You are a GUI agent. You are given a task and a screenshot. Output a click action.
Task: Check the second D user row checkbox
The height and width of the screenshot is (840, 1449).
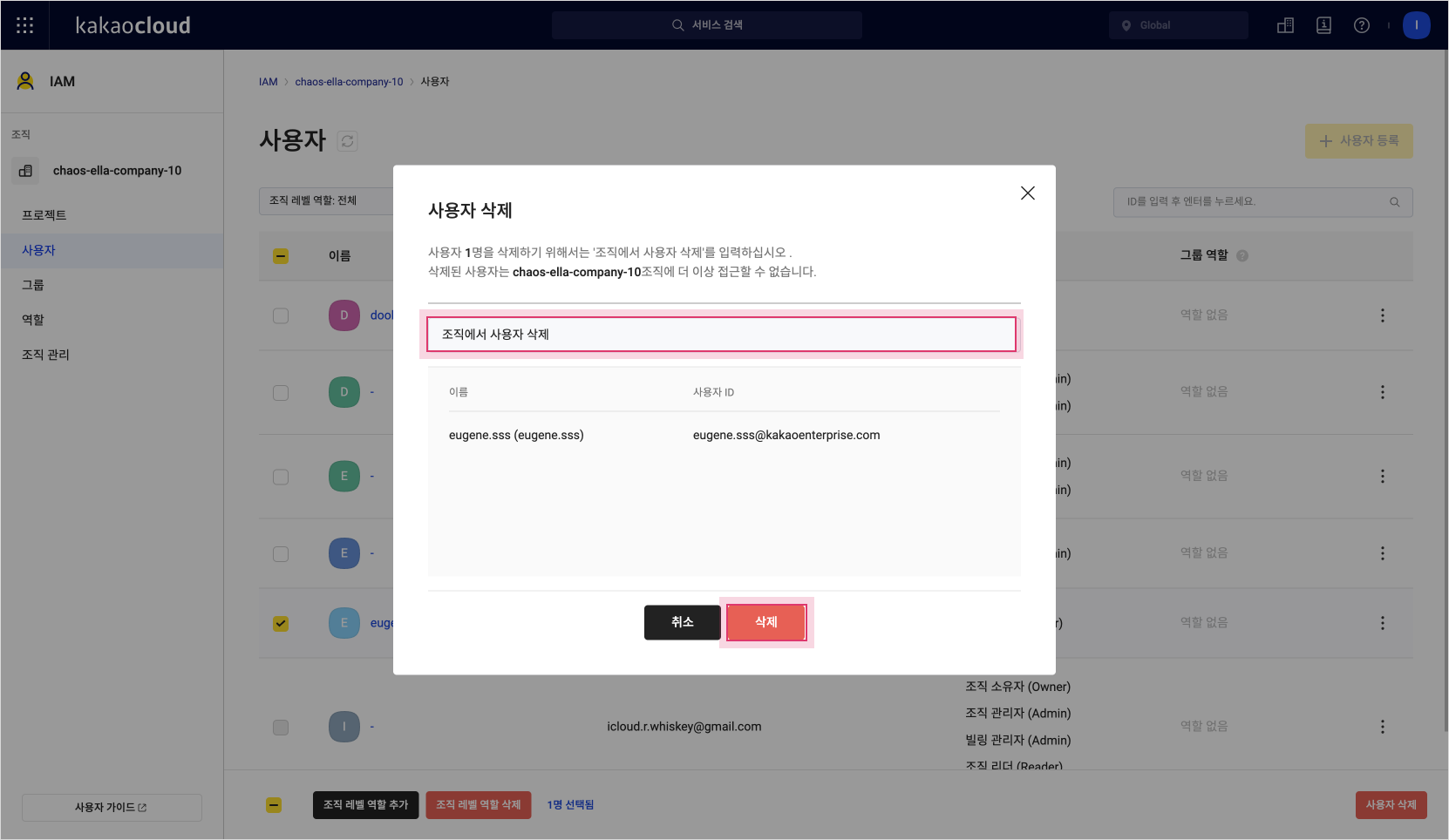click(x=281, y=393)
